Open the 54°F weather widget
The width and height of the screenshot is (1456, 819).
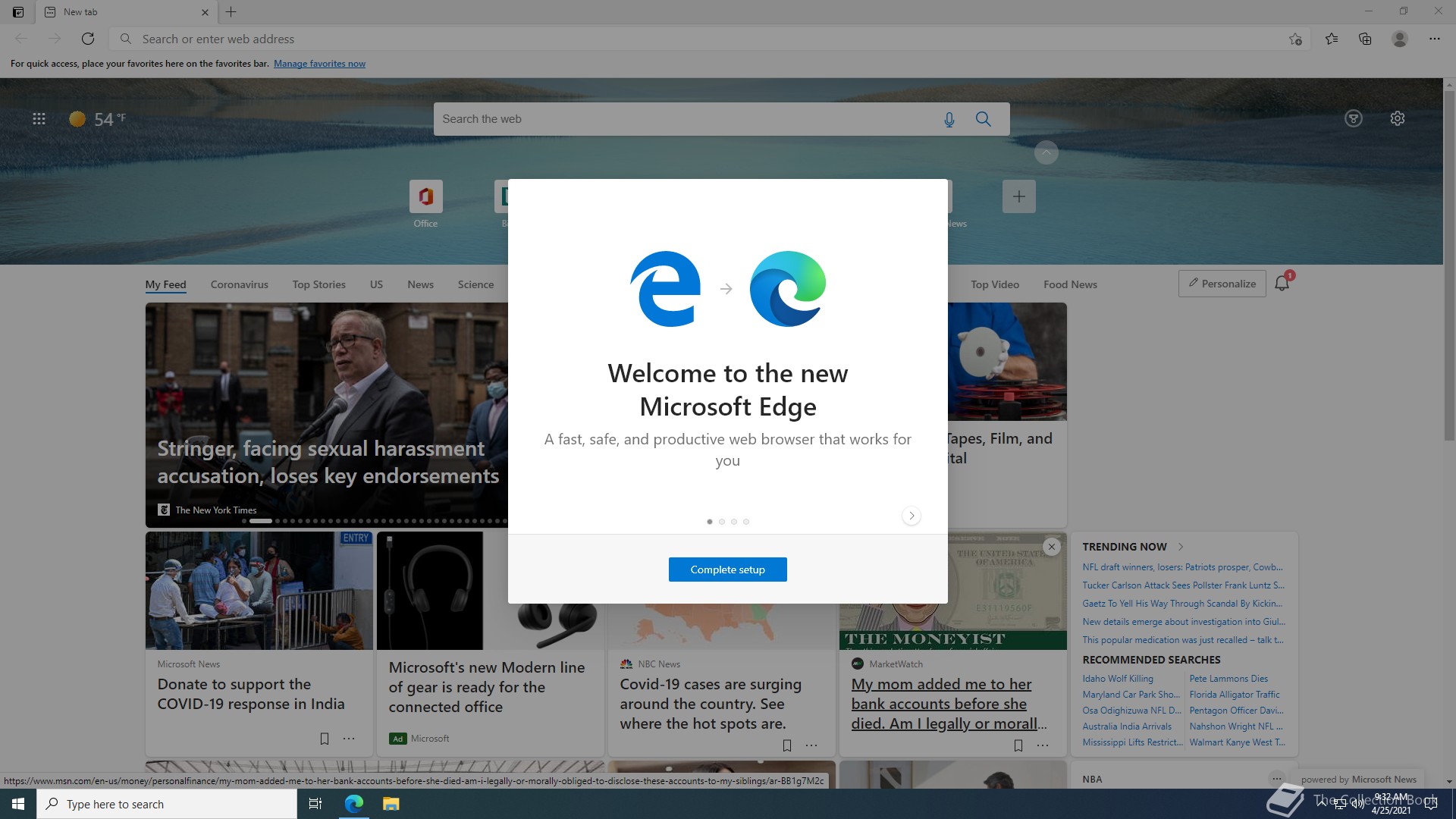[x=98, y=119]
